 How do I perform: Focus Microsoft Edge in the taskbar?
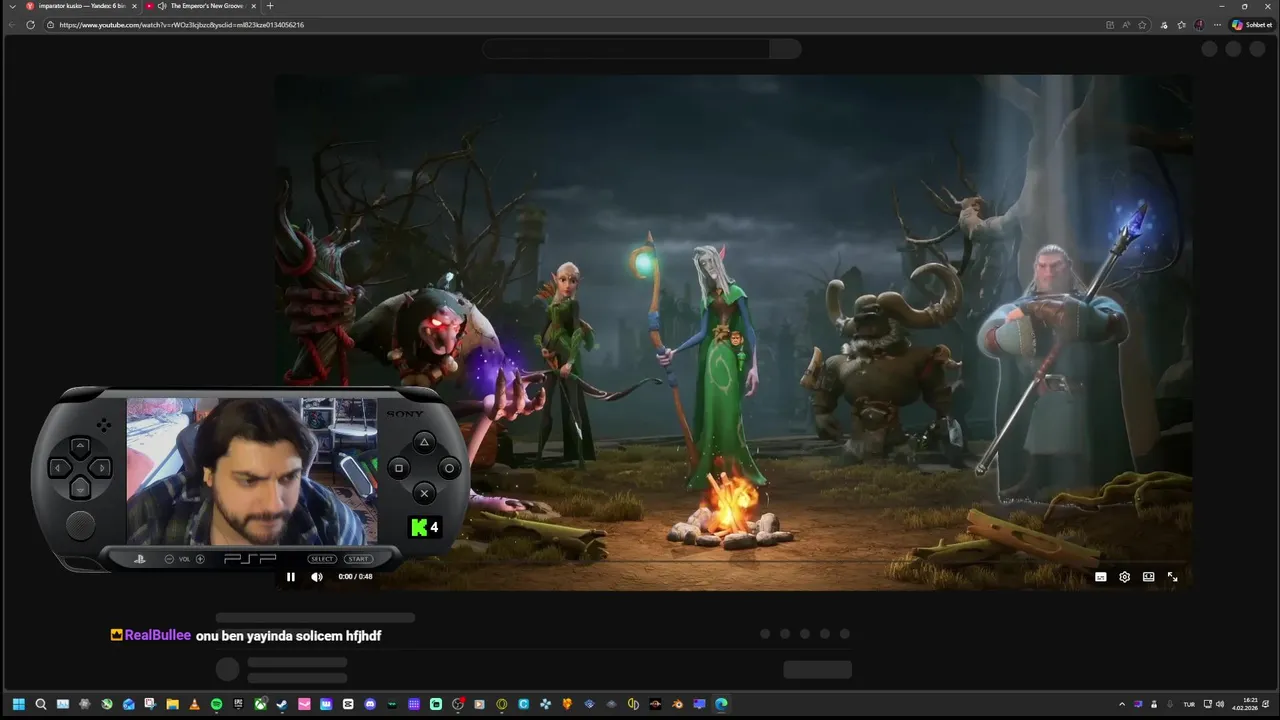pos(721,704)
